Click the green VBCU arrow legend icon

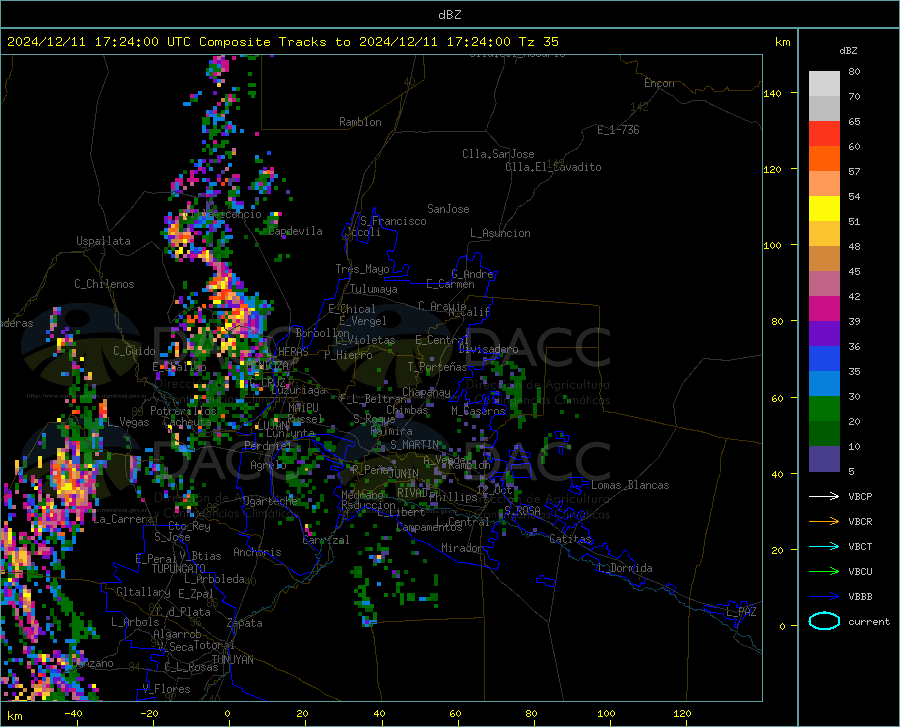pyautogui.click(x=824, y=572)
